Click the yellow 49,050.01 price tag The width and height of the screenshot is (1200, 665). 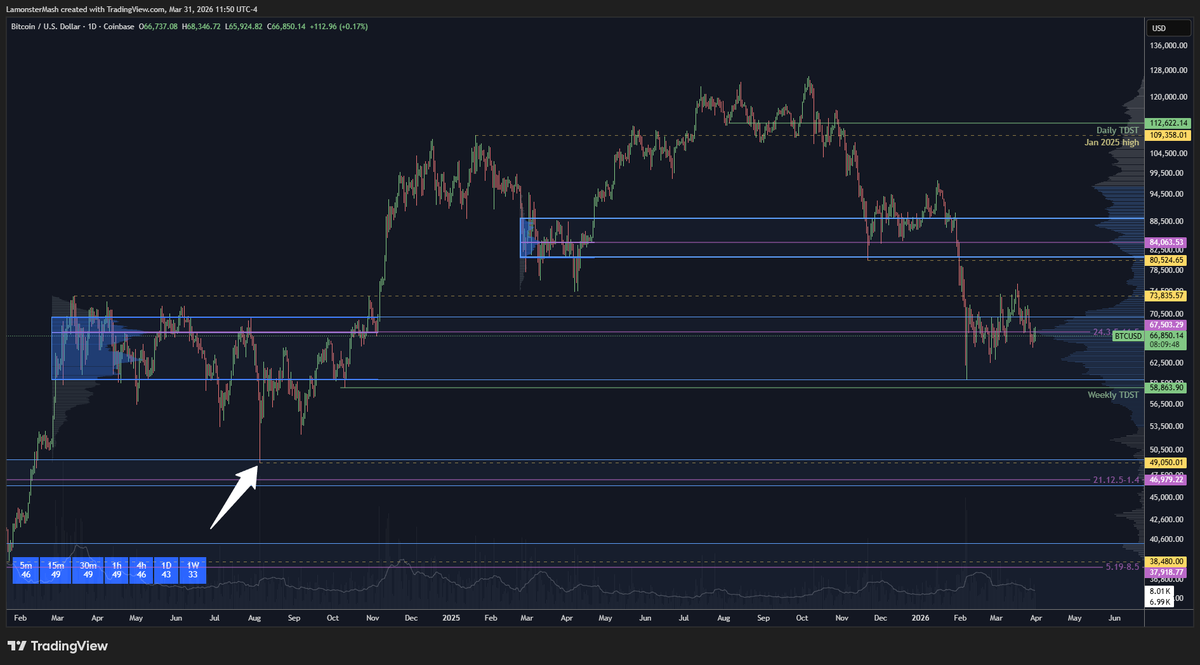click(1166, 463)
